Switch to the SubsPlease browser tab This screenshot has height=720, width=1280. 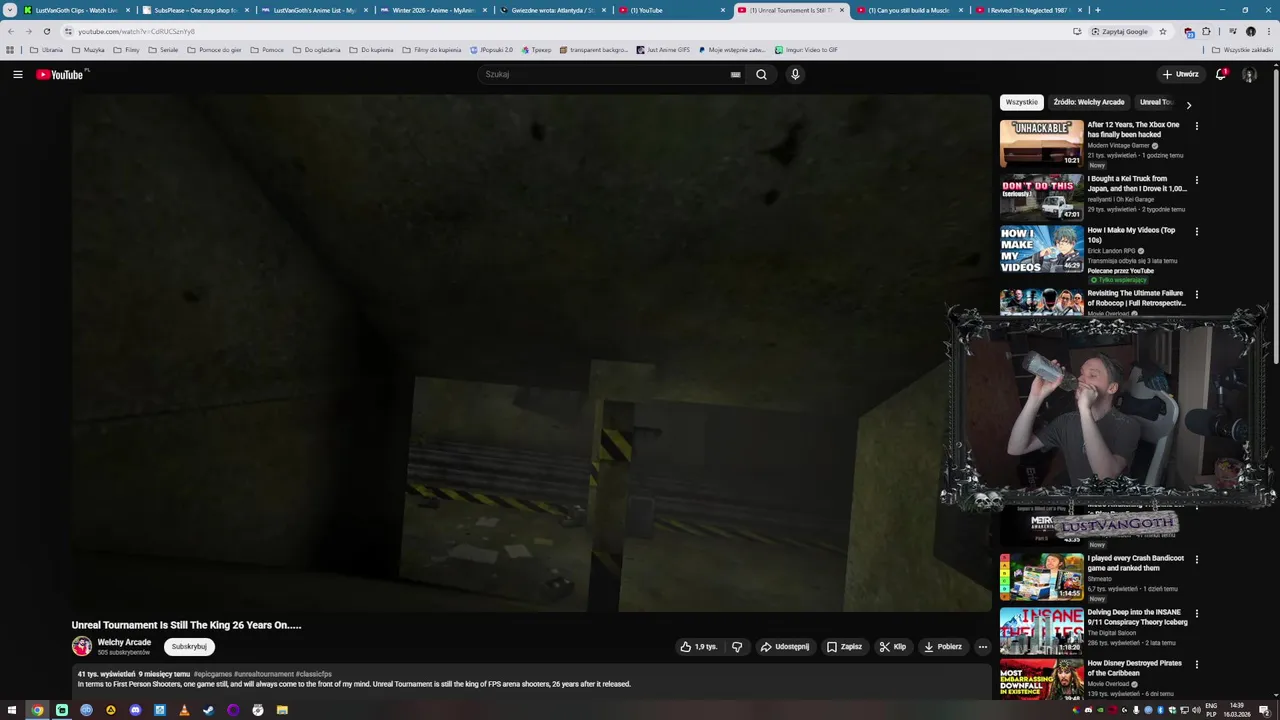[195, 10]
